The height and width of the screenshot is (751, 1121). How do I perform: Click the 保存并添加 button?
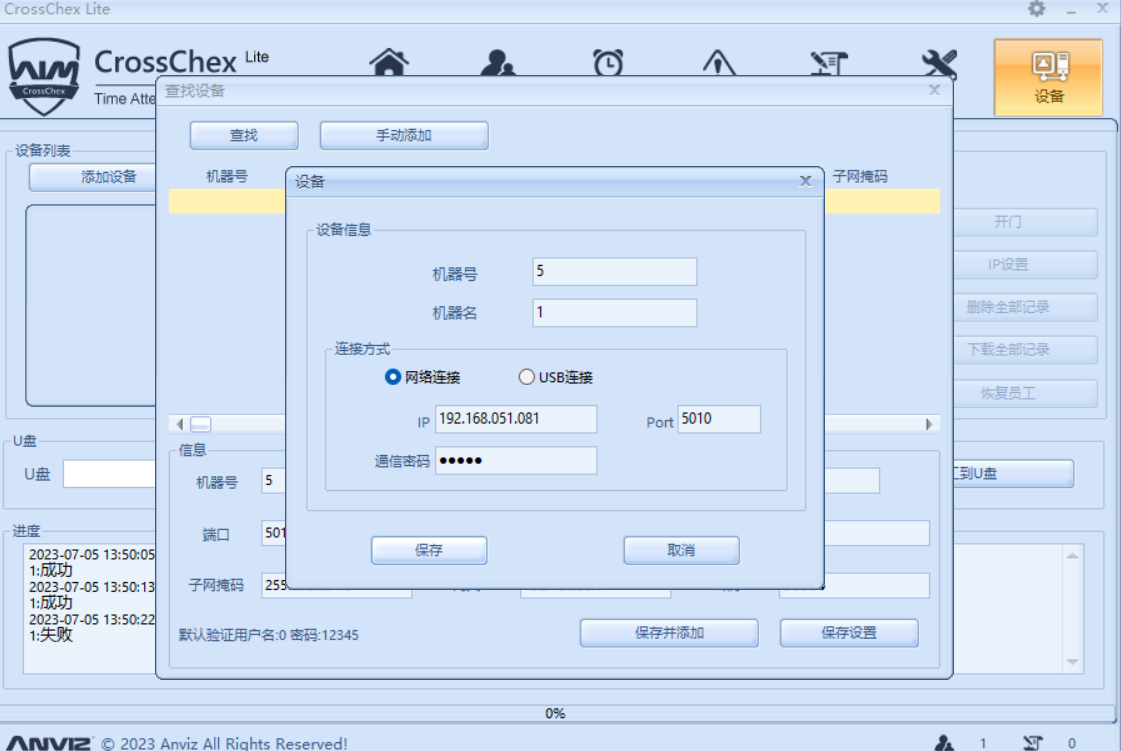(x=669, y=633)
